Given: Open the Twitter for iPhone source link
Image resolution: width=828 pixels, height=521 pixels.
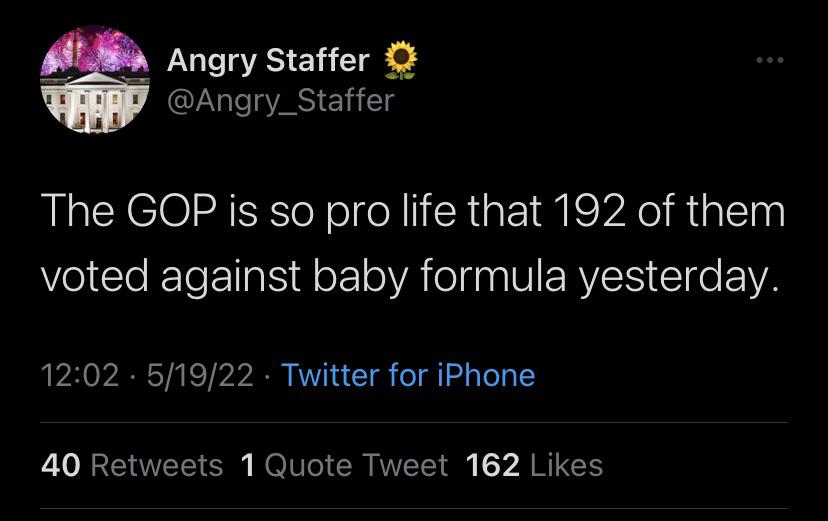Looking at the screenshot, I should pyautogui.click(x=408, y=375).
